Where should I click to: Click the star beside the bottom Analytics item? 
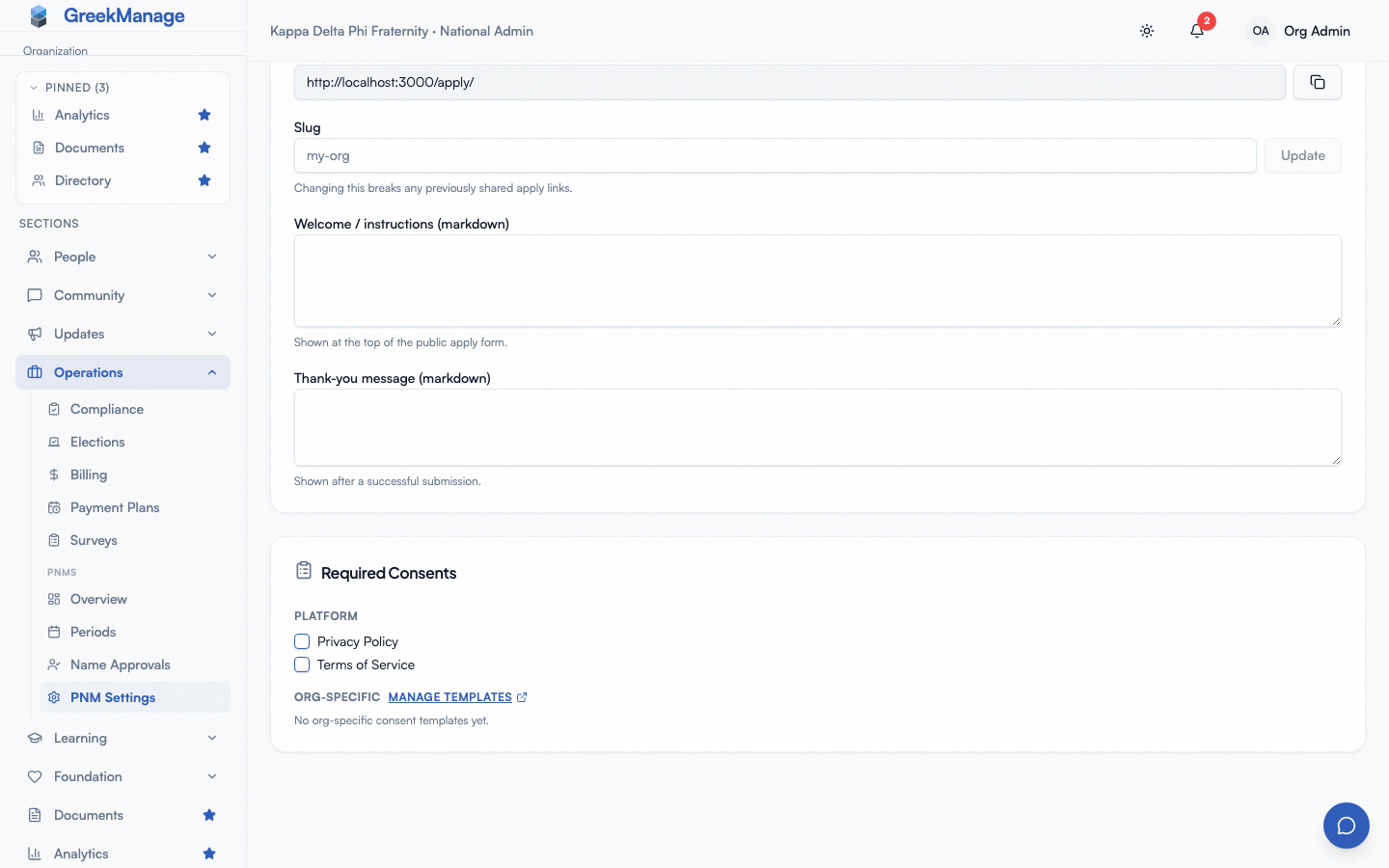point(209,854)
